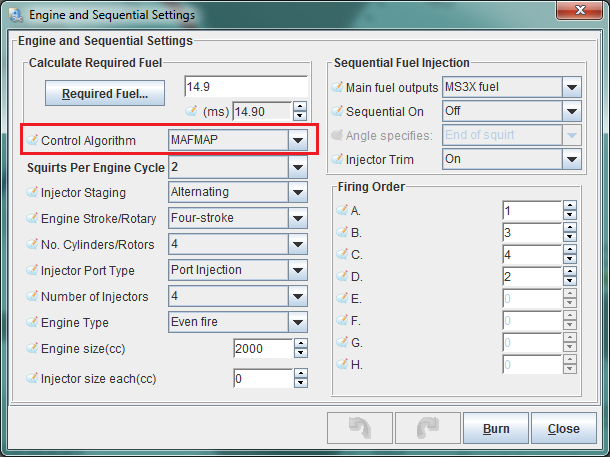Click the pencil icon next to Engine Stroke/Rotary
The width and height of the screenshot is (610, 457).
coord(33,218)
